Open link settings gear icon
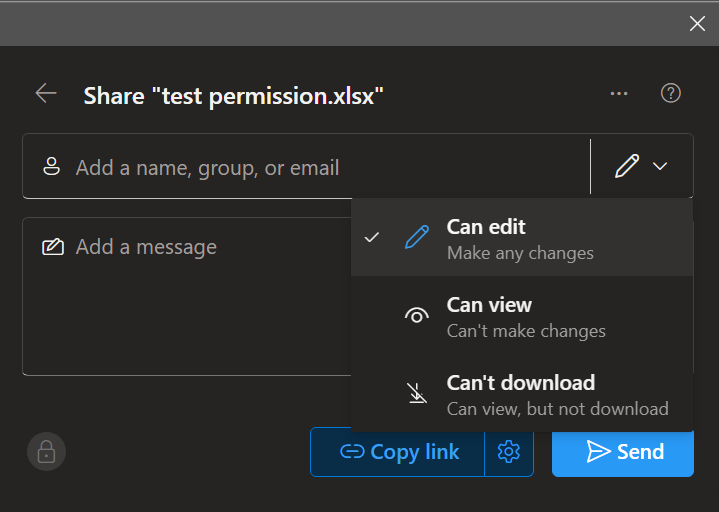The width and height of the screenshot is (719, 512). pyautogui.click(x=509, y=452)
